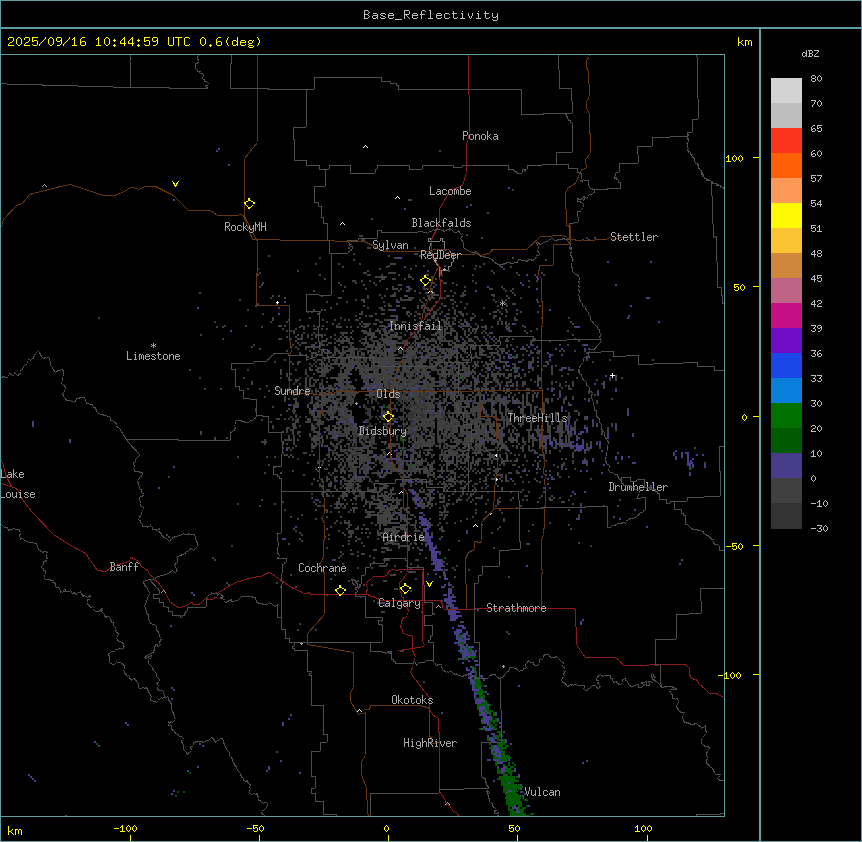Click the asterisk marker above Limestone
The width and height of the screenshot is (862, 842).
pyautogui.click(x=153, y=345)
